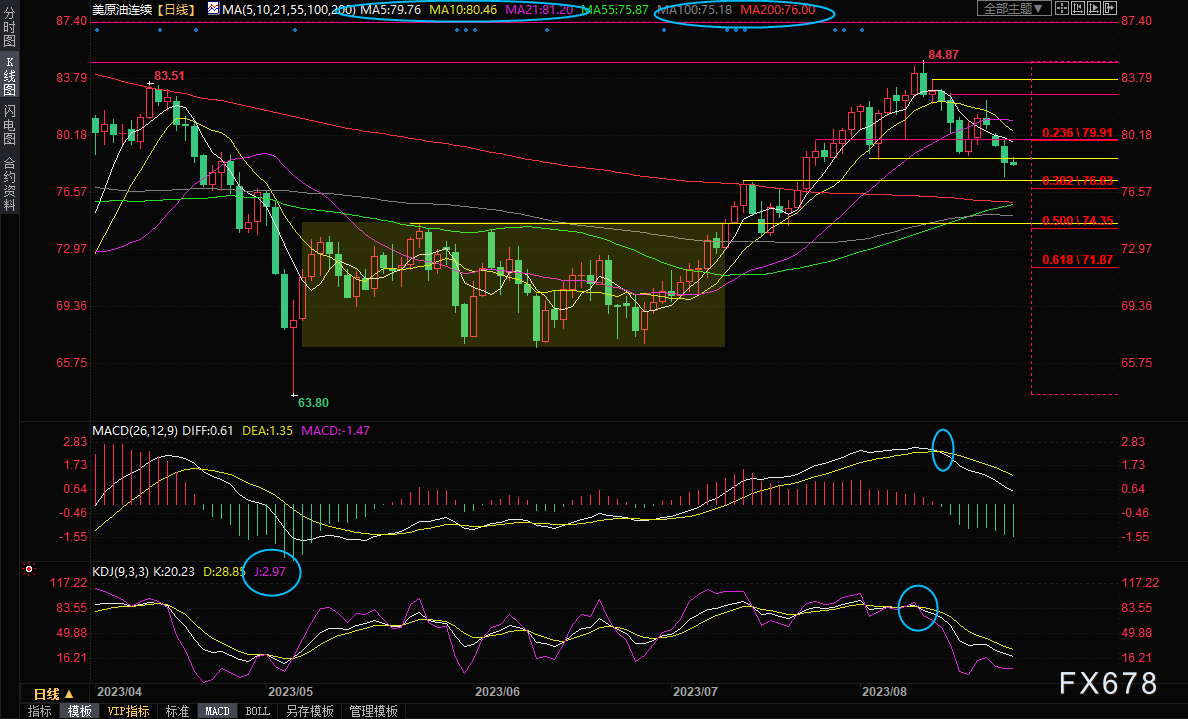
Task: Open the 全部主题 dropdown
Action: [1014, 8]
